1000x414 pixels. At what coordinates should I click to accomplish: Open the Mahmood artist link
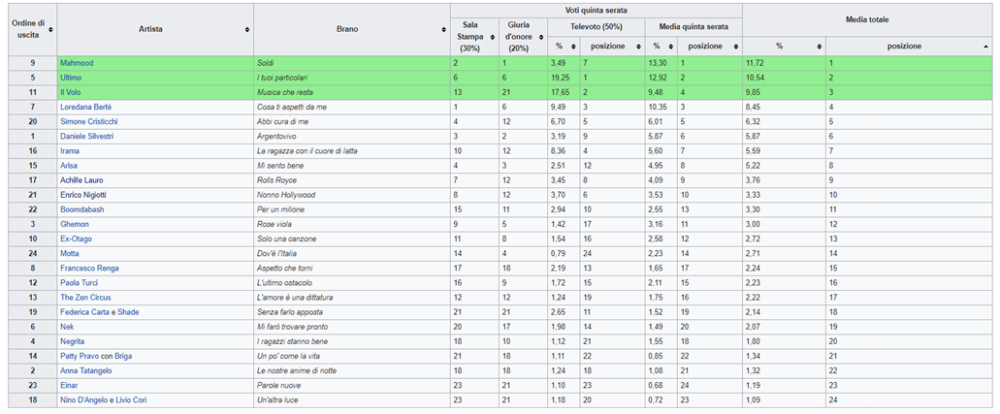tap(75, 63)
